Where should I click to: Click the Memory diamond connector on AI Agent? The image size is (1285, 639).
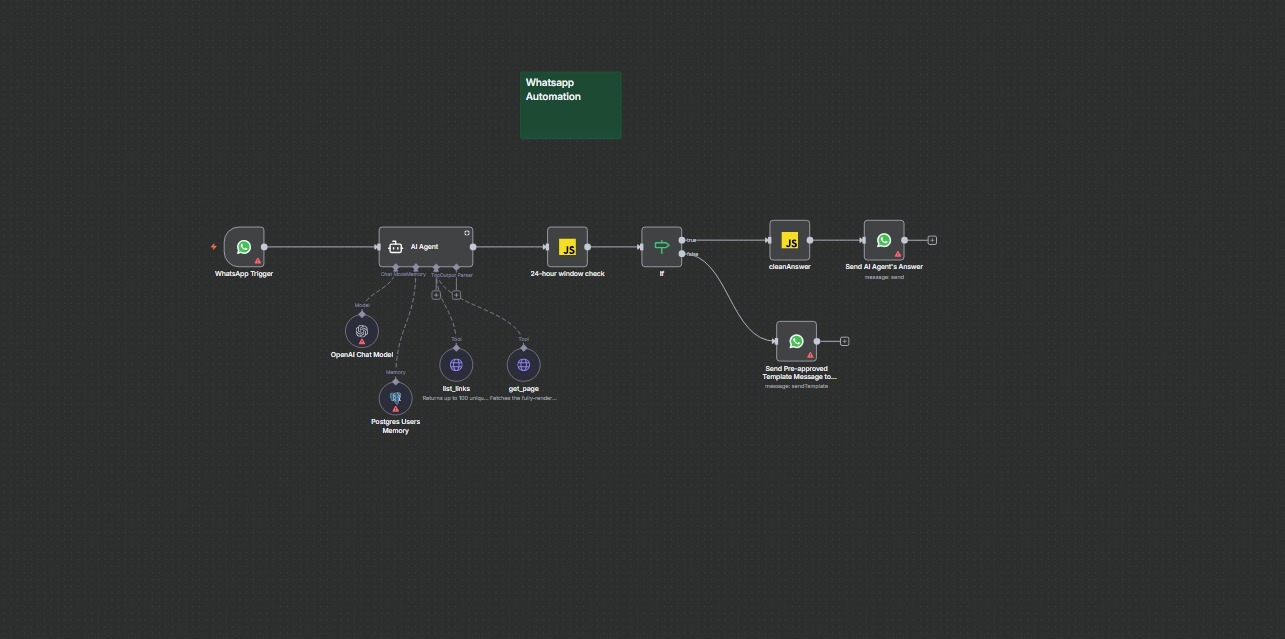click(x=416, y=267)
